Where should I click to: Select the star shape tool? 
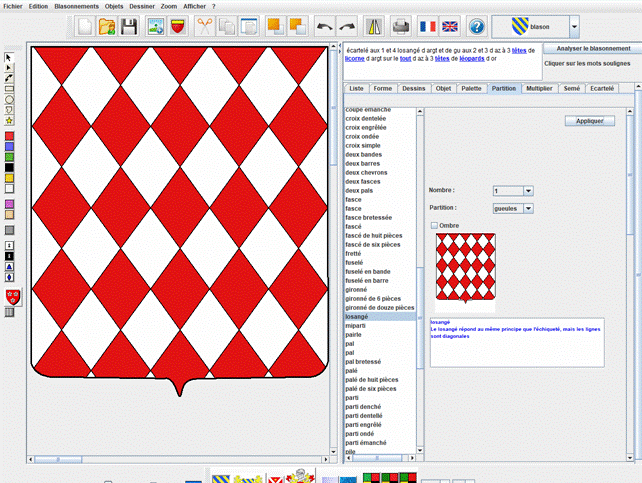[9, 121]
